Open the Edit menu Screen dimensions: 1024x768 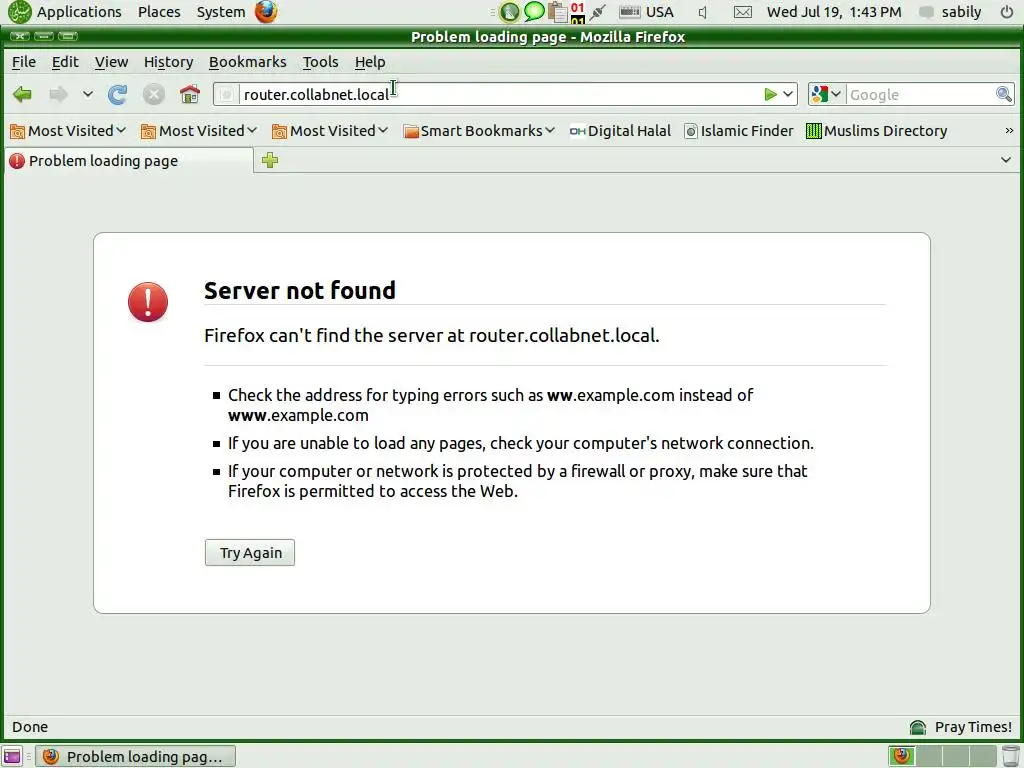pyautogui.click(x=65, y=62)
